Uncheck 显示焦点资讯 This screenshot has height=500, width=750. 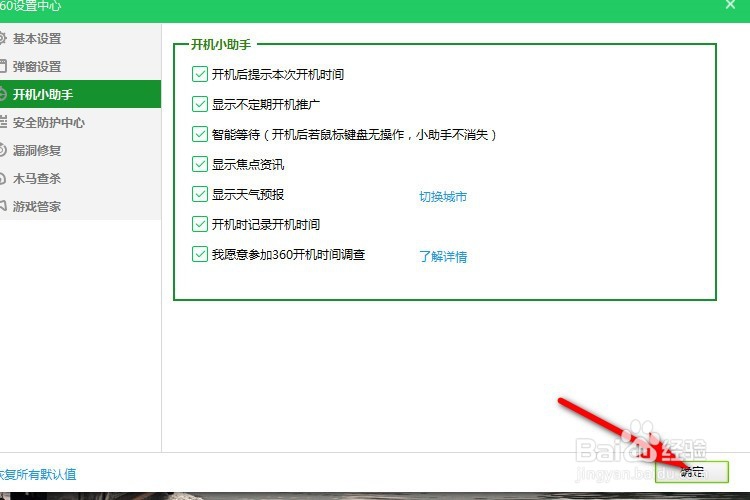(199, 164)
